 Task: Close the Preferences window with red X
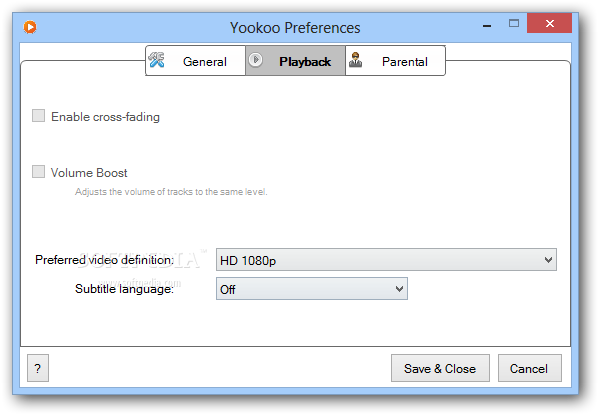click(549, 23)
